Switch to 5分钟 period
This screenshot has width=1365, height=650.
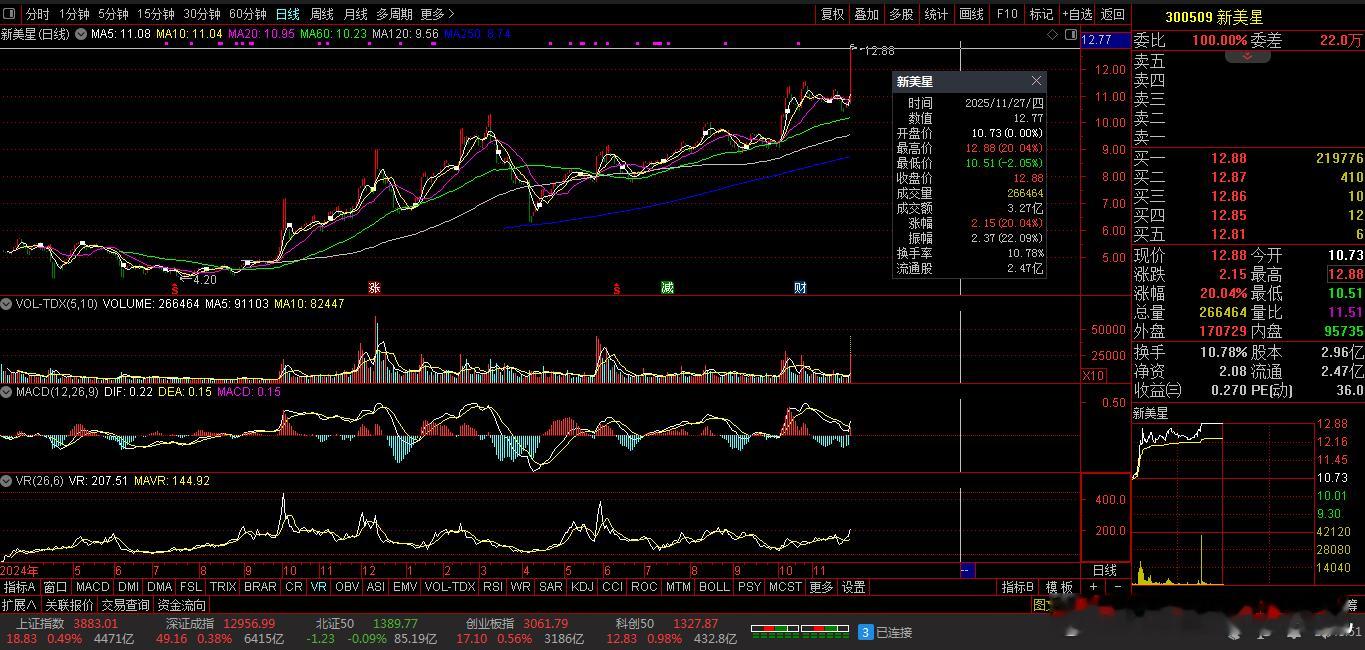pos(113,14)
